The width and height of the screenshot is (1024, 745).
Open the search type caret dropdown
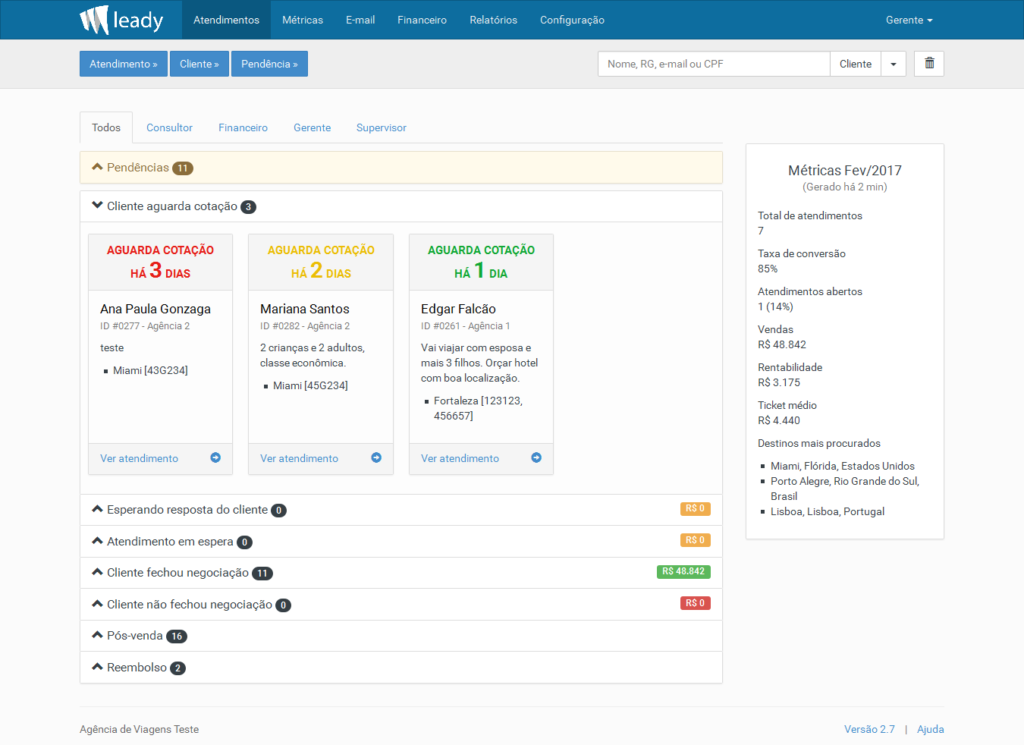coord(893,64)
